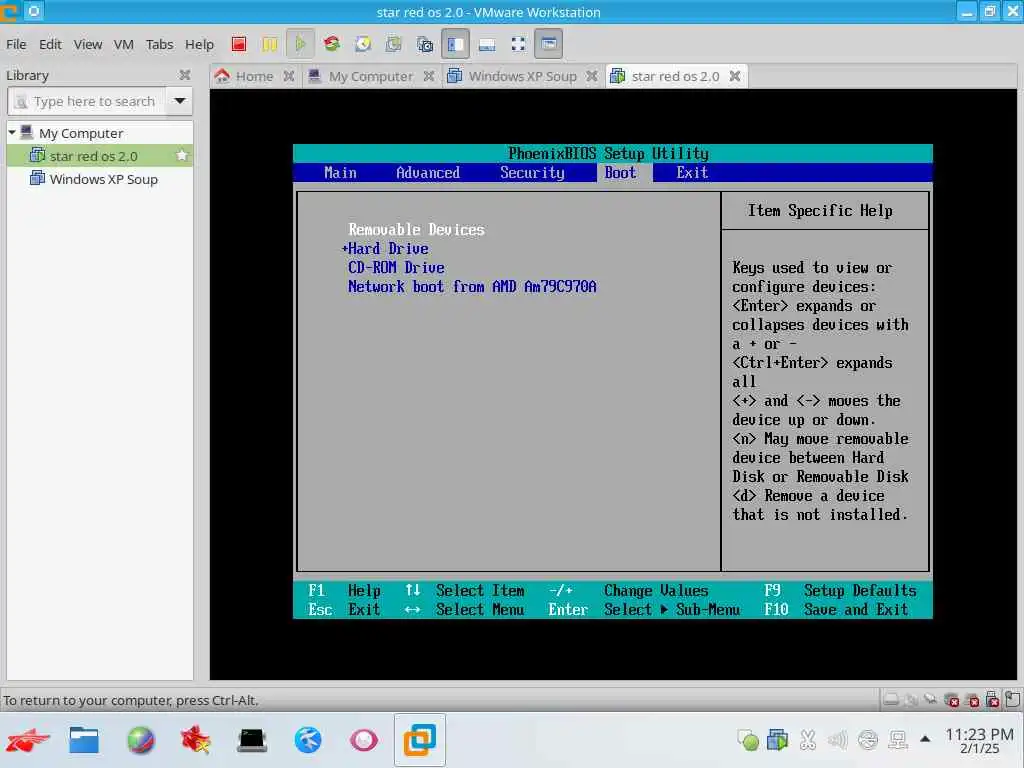Click the volume speaker tray icon

pyautogui.click(x=838, y=740)
